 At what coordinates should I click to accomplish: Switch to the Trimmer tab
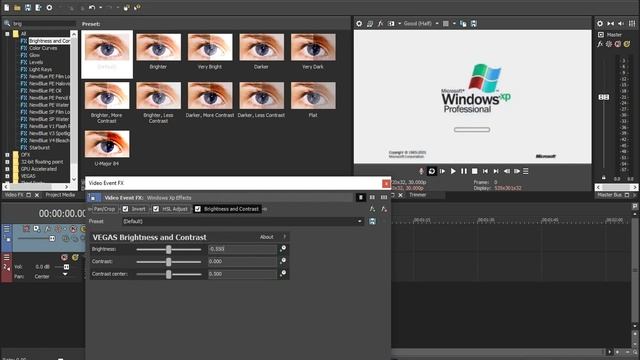[x=418, y=195]
